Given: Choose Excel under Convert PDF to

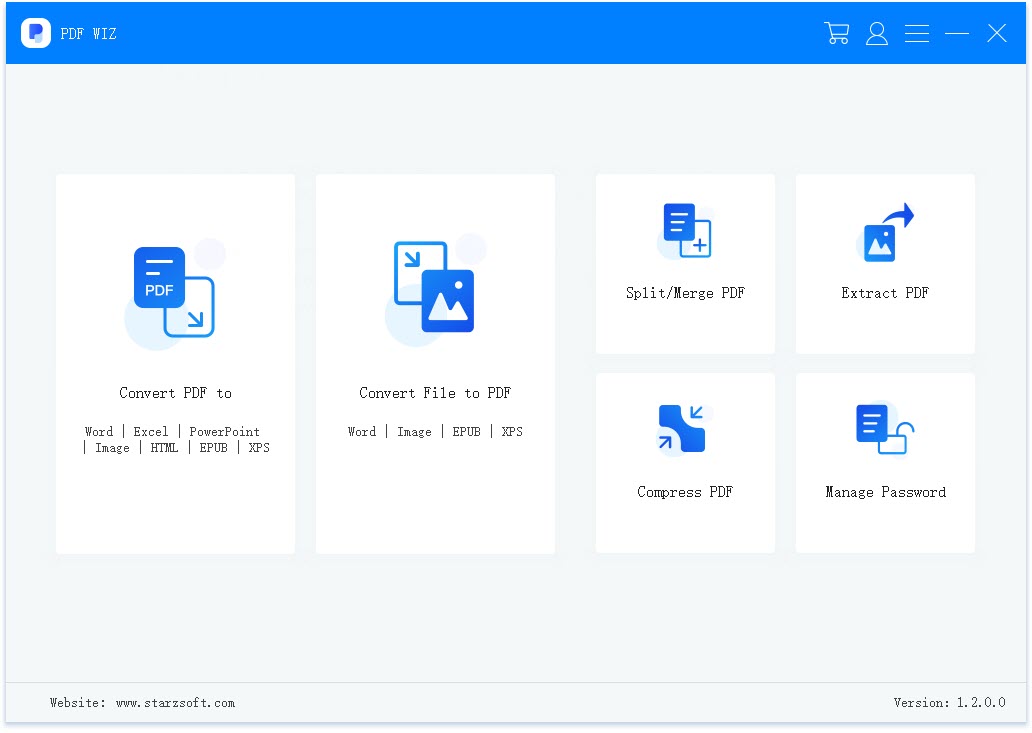Looking at the screenshot, I should tap(151, 432).
